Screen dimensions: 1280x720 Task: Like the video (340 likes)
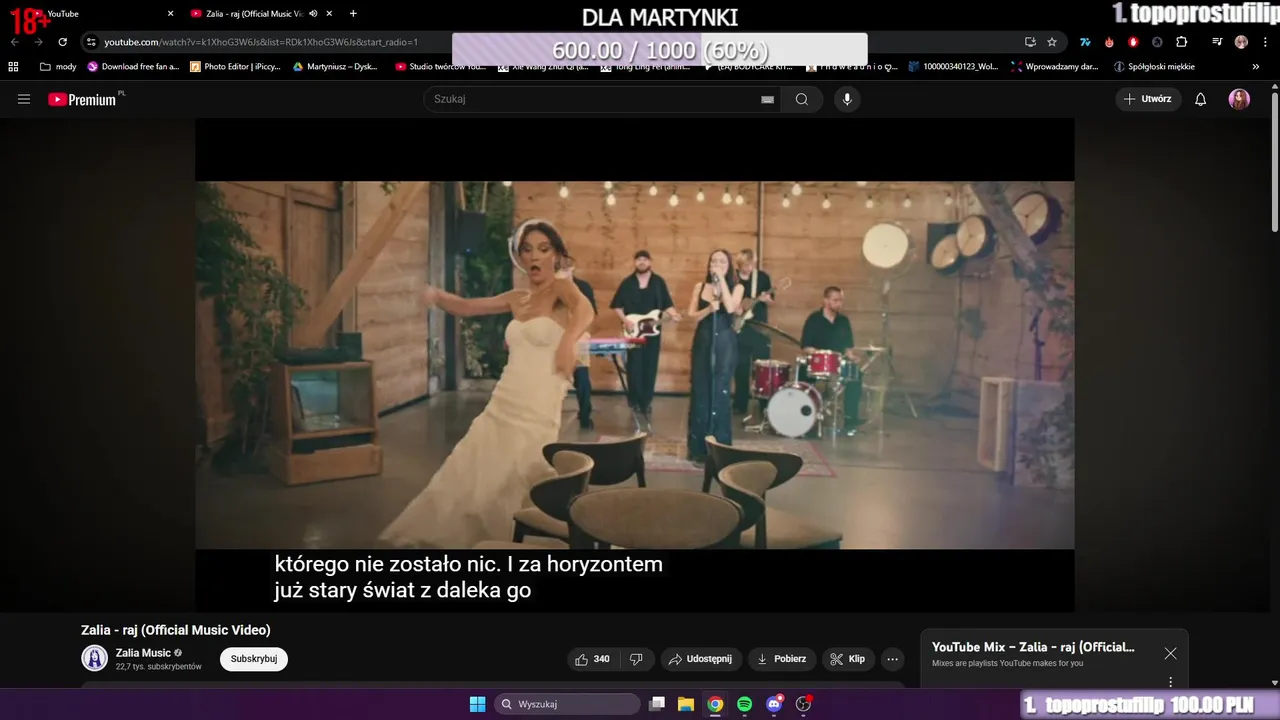592,659
